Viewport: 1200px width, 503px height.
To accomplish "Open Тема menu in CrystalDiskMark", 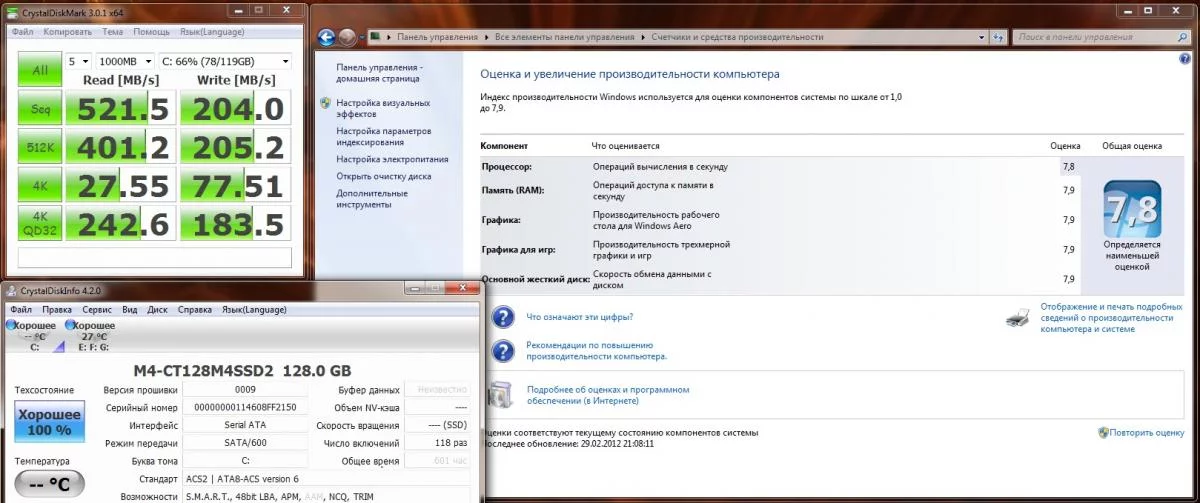I will coord(113,31).
